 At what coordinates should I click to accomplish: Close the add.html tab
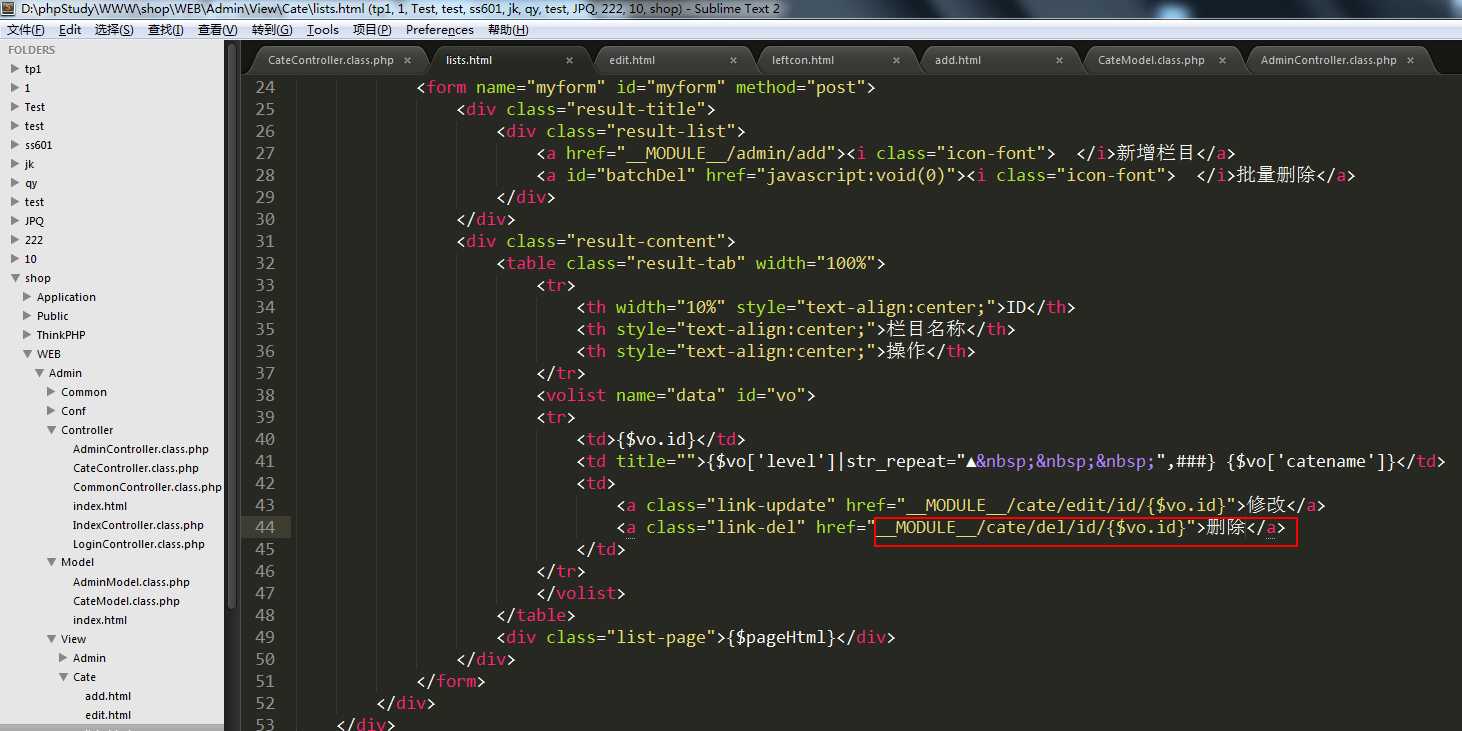1060,60
